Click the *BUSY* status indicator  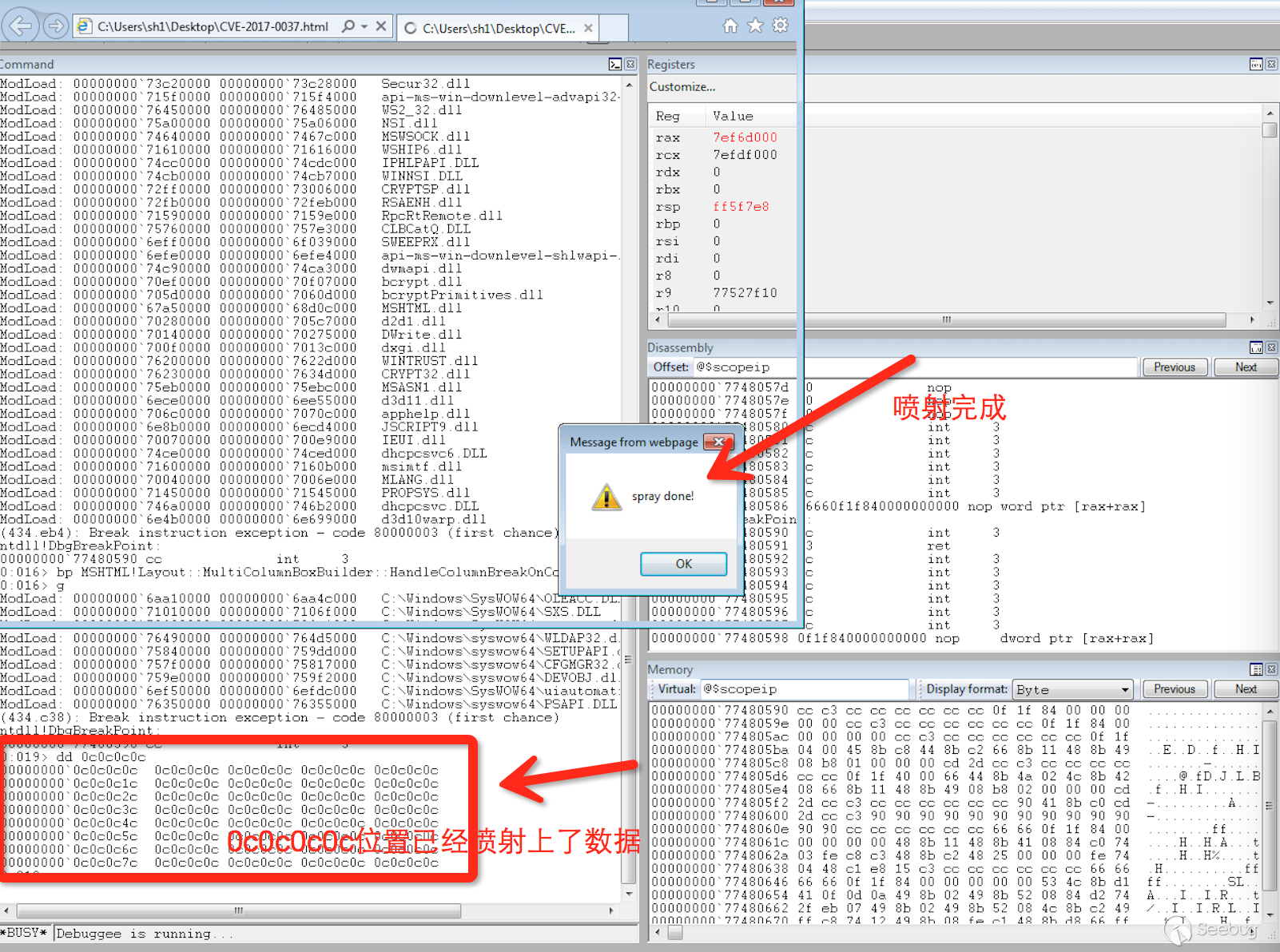tap(24, 934)
